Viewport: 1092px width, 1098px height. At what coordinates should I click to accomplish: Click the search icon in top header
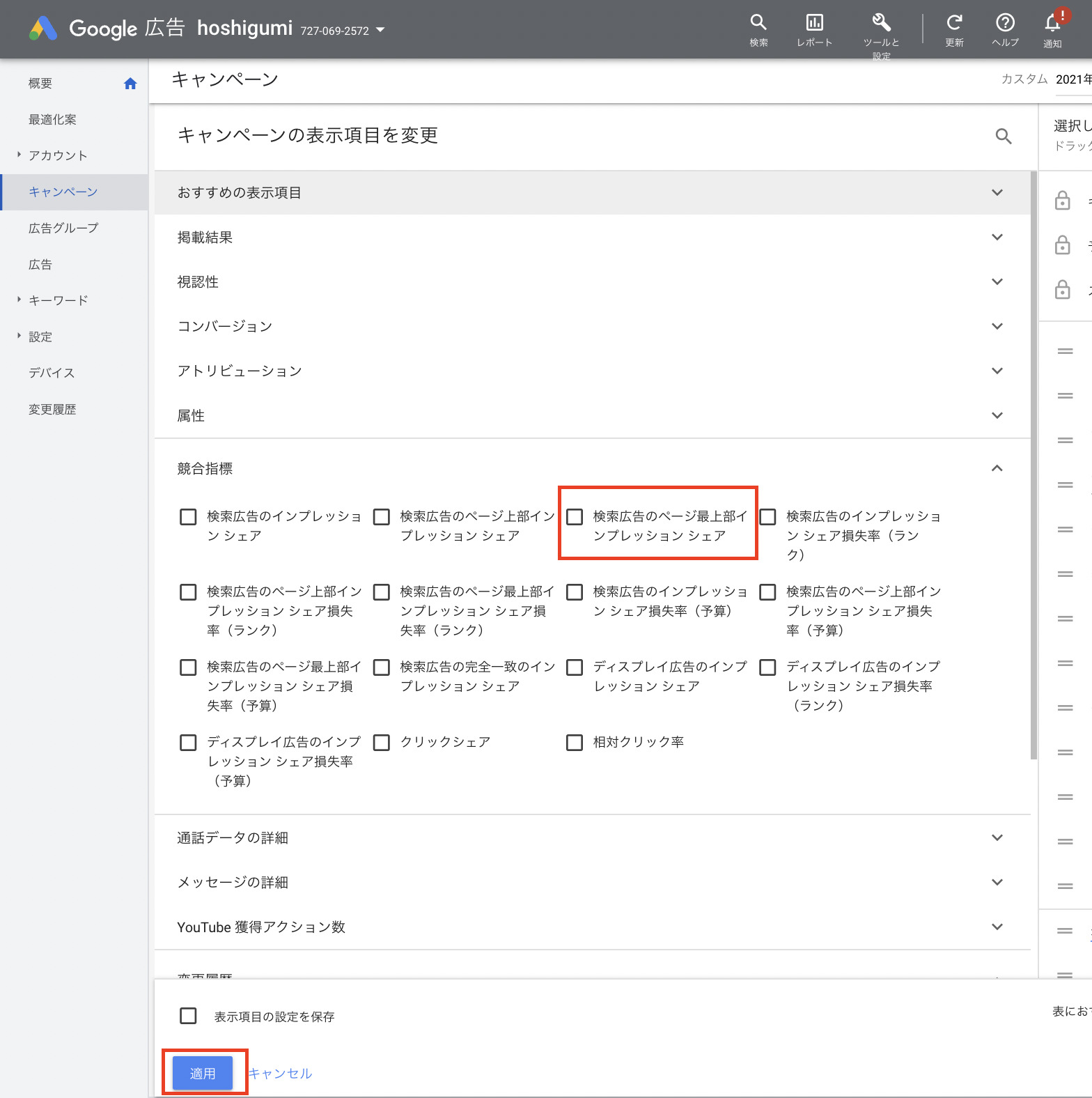(758, 23)
